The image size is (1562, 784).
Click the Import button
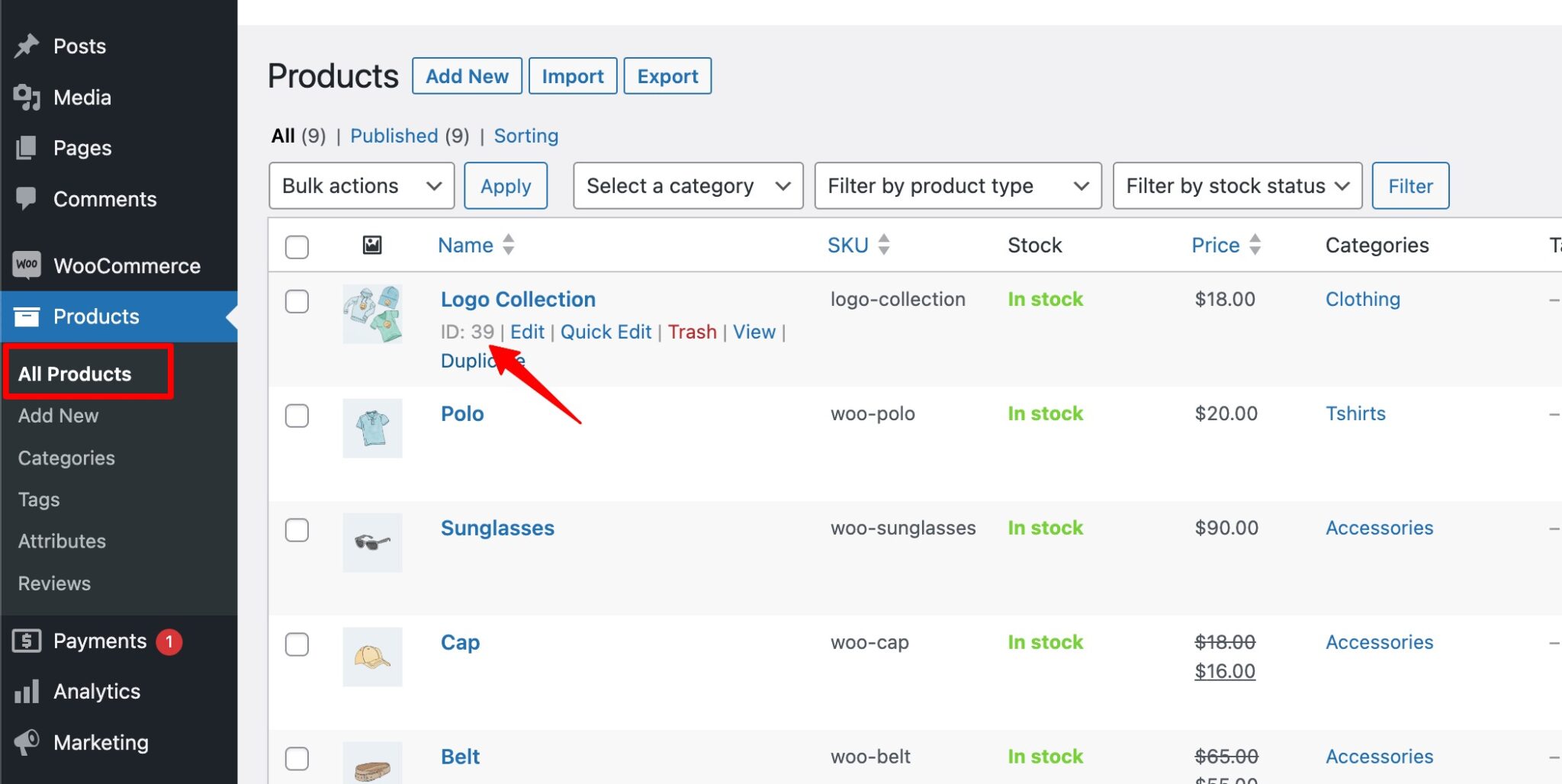click(573, 76)
